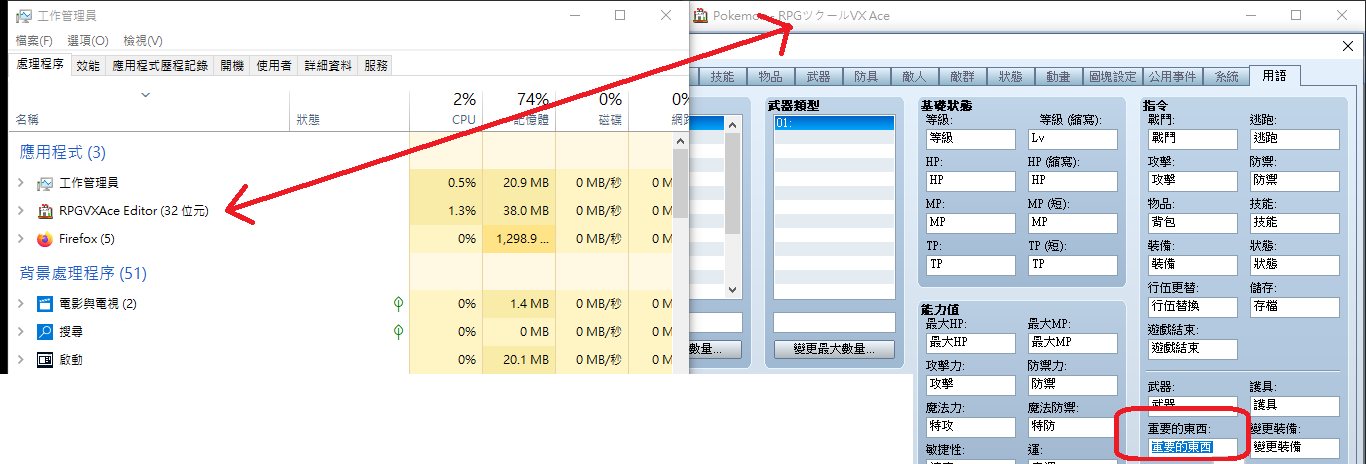This screenshot has width=1366, height=464.
Task: Open the 動畫 database tab
Action: [1058, 77]
